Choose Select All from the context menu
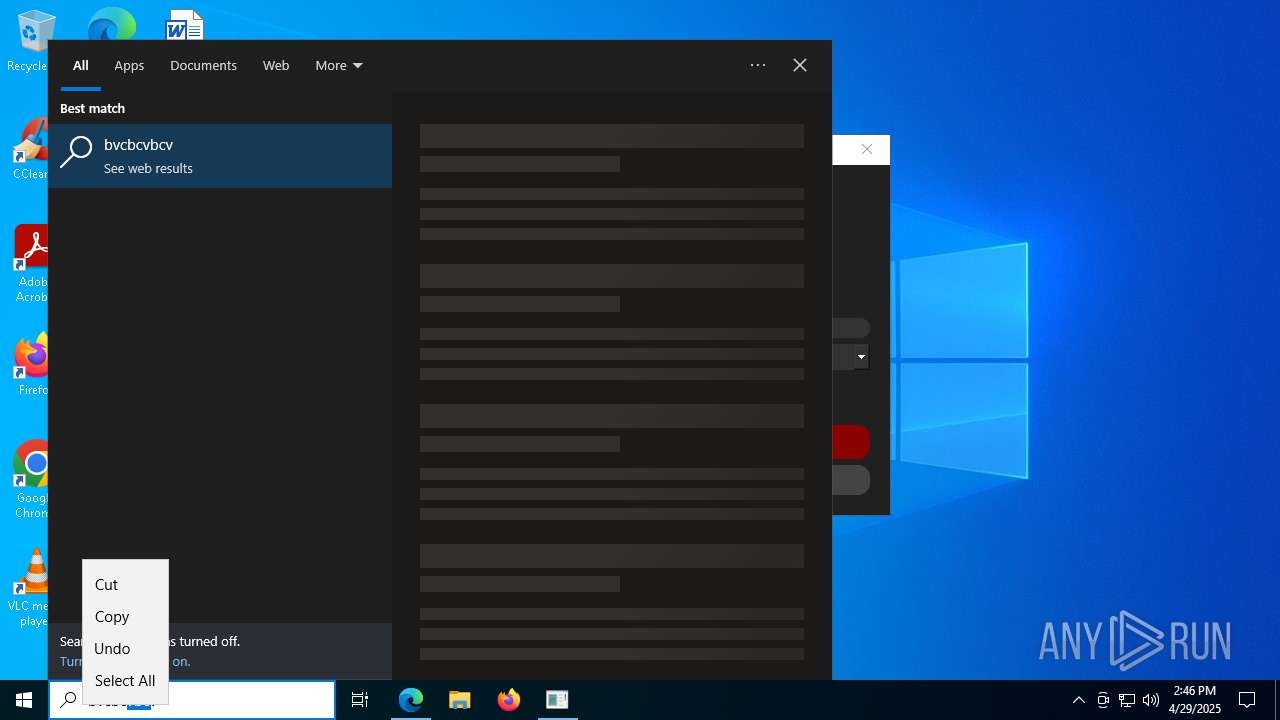The image size is (1280, 720). (125, 680)
